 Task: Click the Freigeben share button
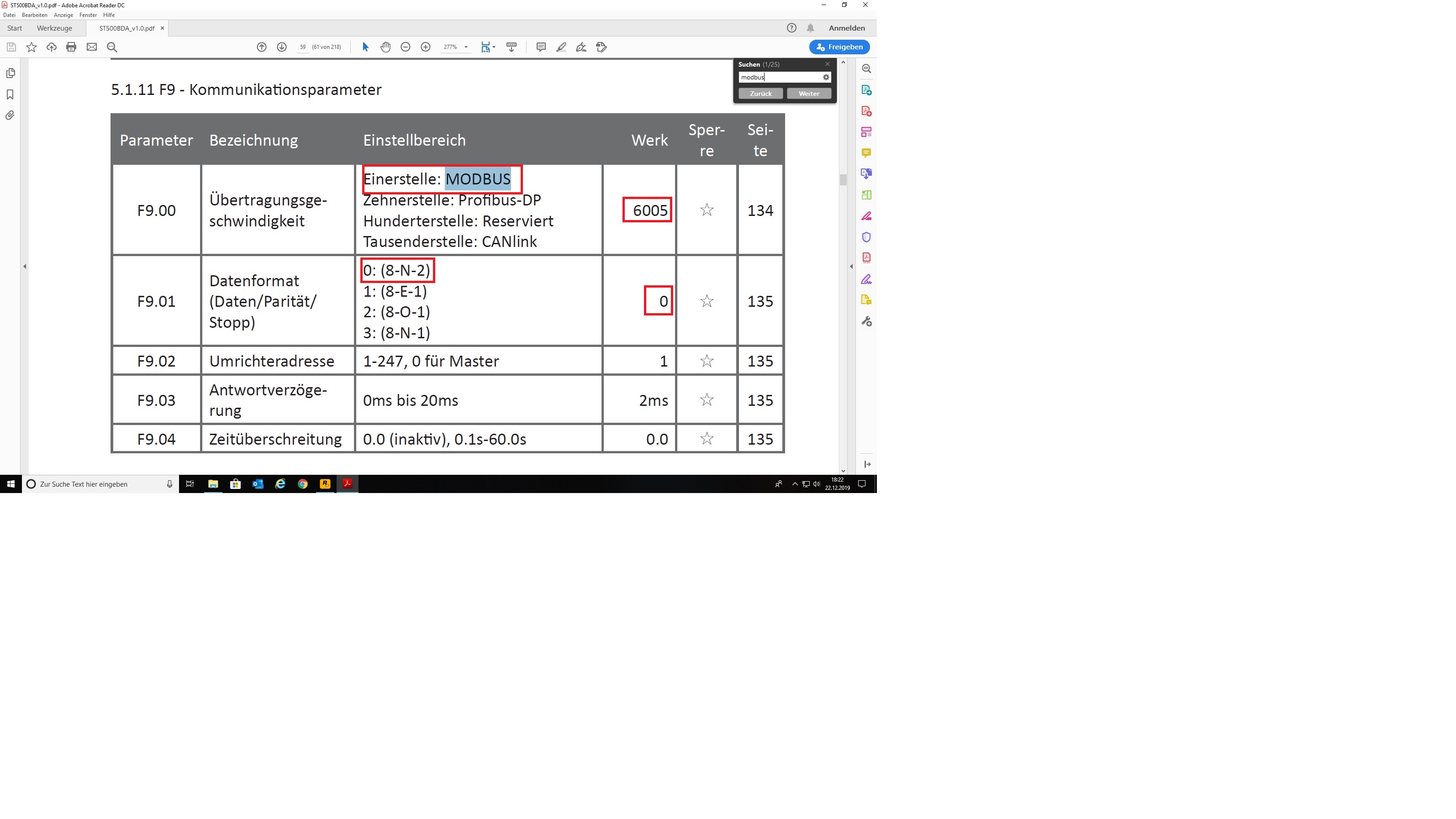pos(839,47)
